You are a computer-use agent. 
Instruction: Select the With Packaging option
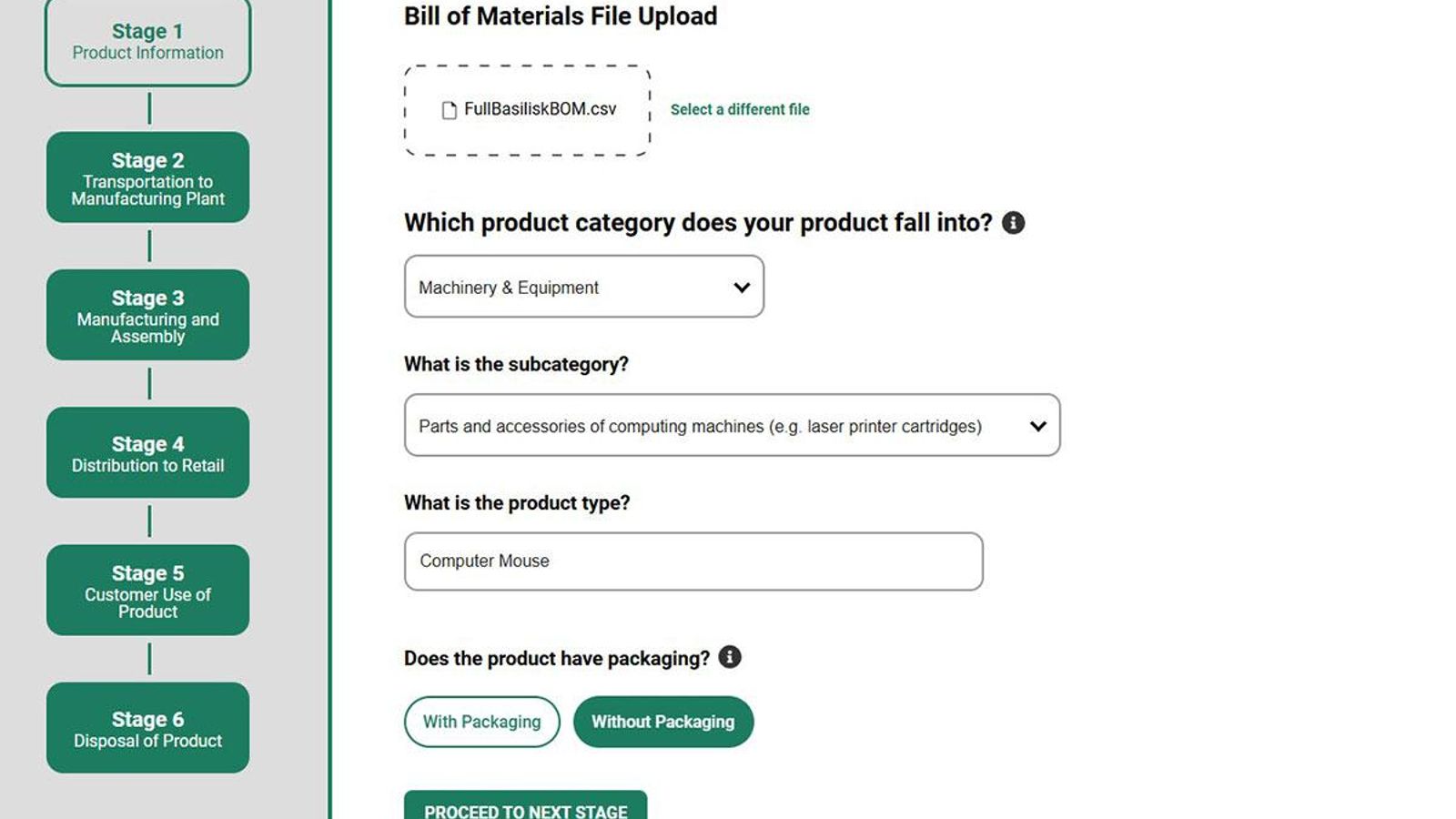tap(481, 722)
